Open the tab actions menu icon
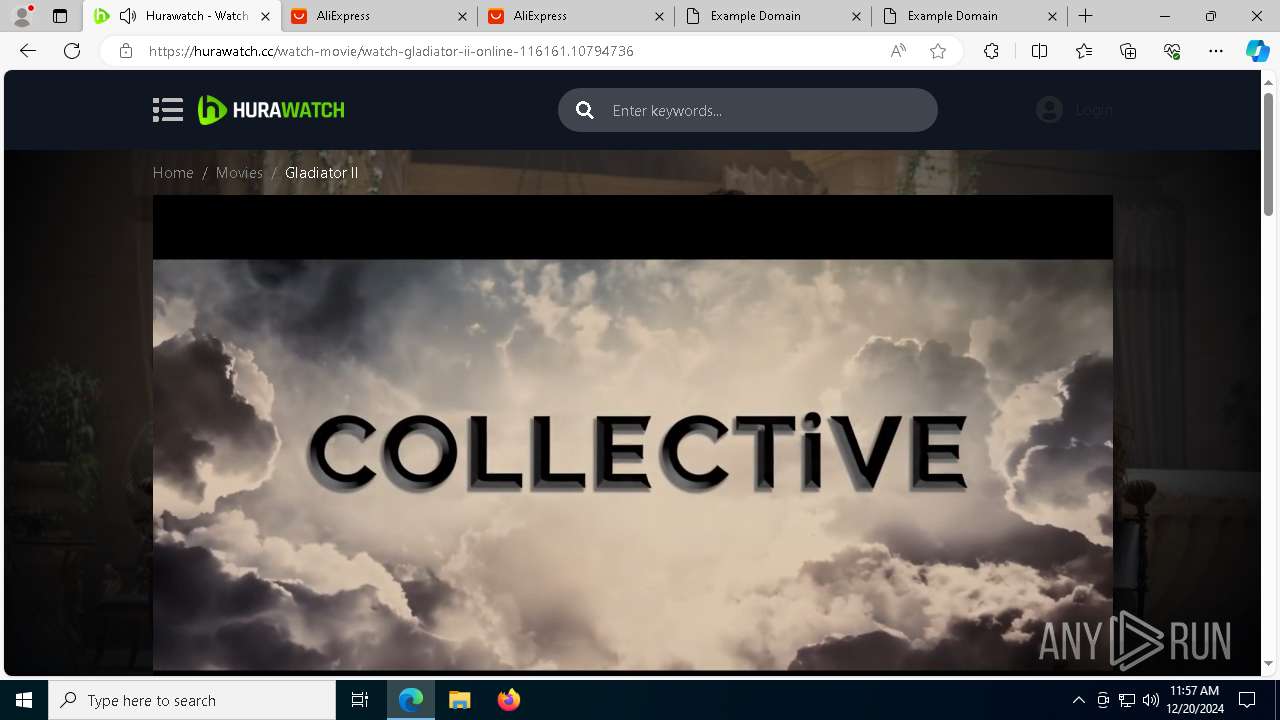The image size is (1280, 720). coord(60,16)
